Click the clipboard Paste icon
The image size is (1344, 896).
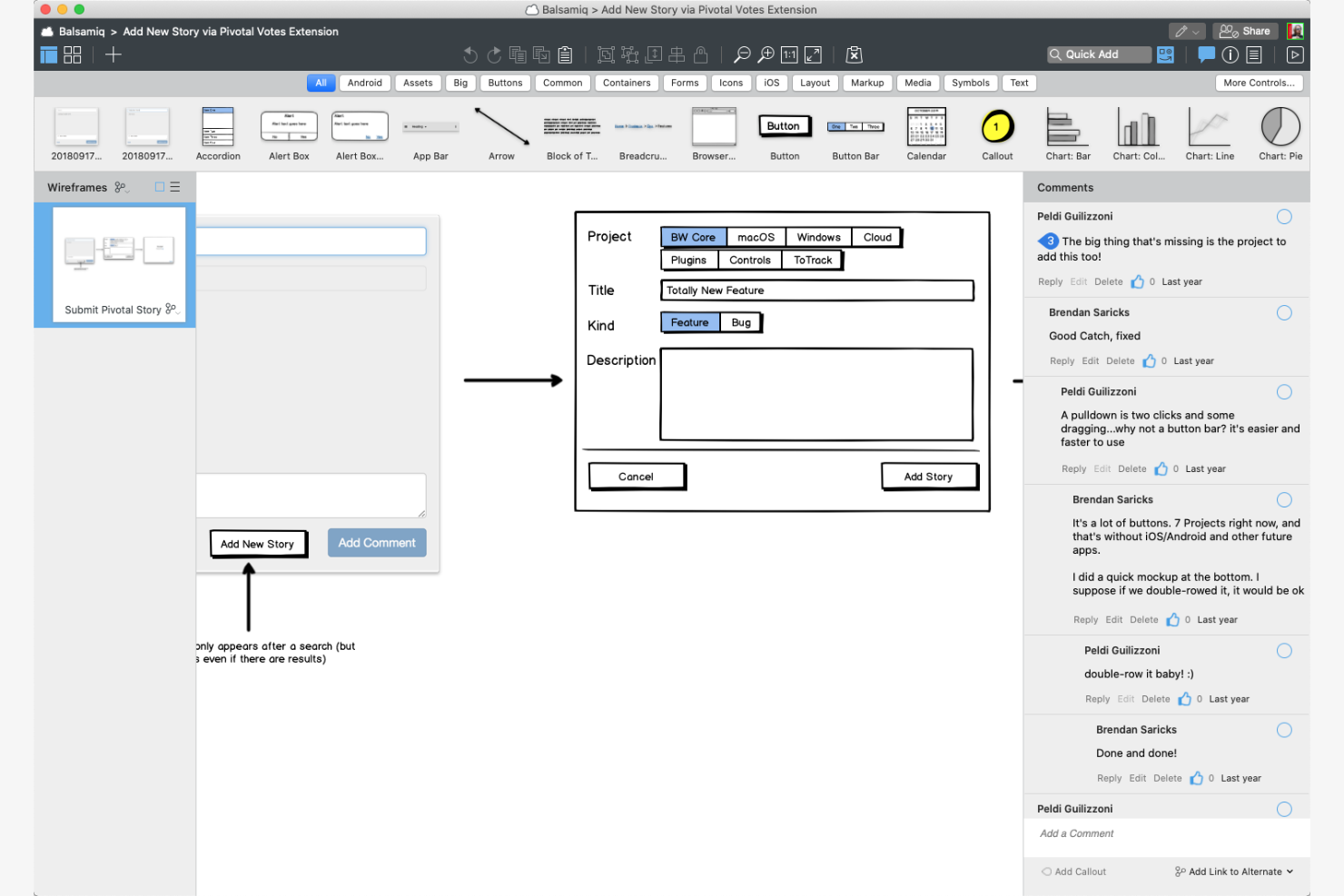pyautogui.click(x=565, y=55)
